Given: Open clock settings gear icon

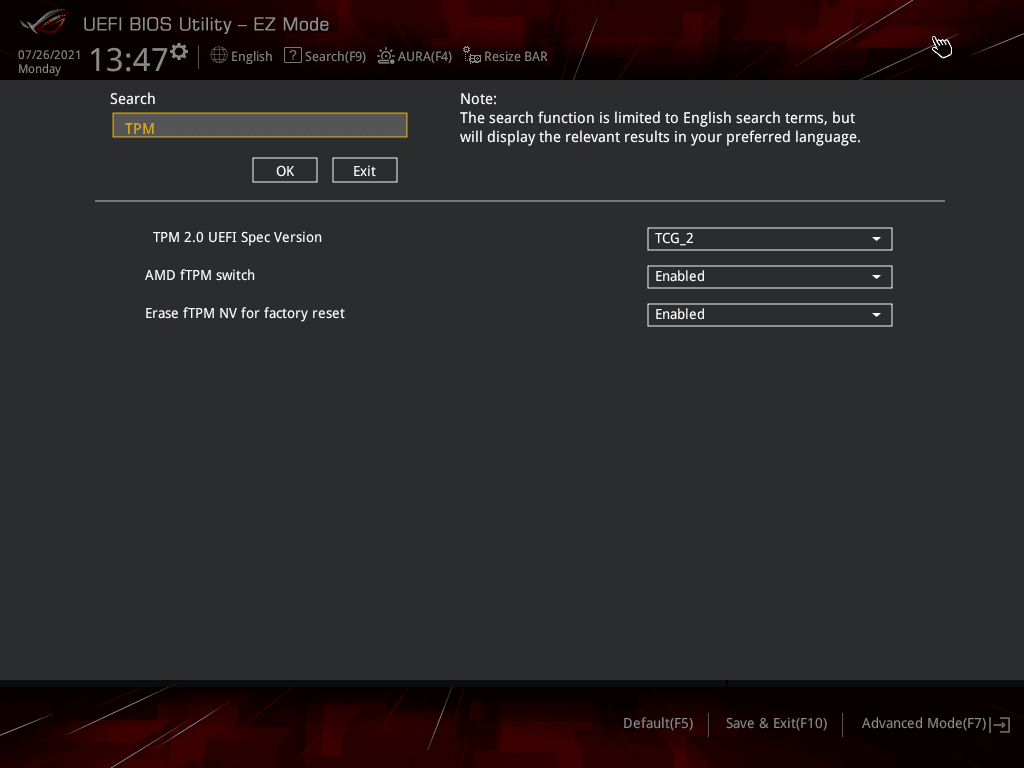Looking at the screenshot, I should pyautogui.click(x=179, y=52).
